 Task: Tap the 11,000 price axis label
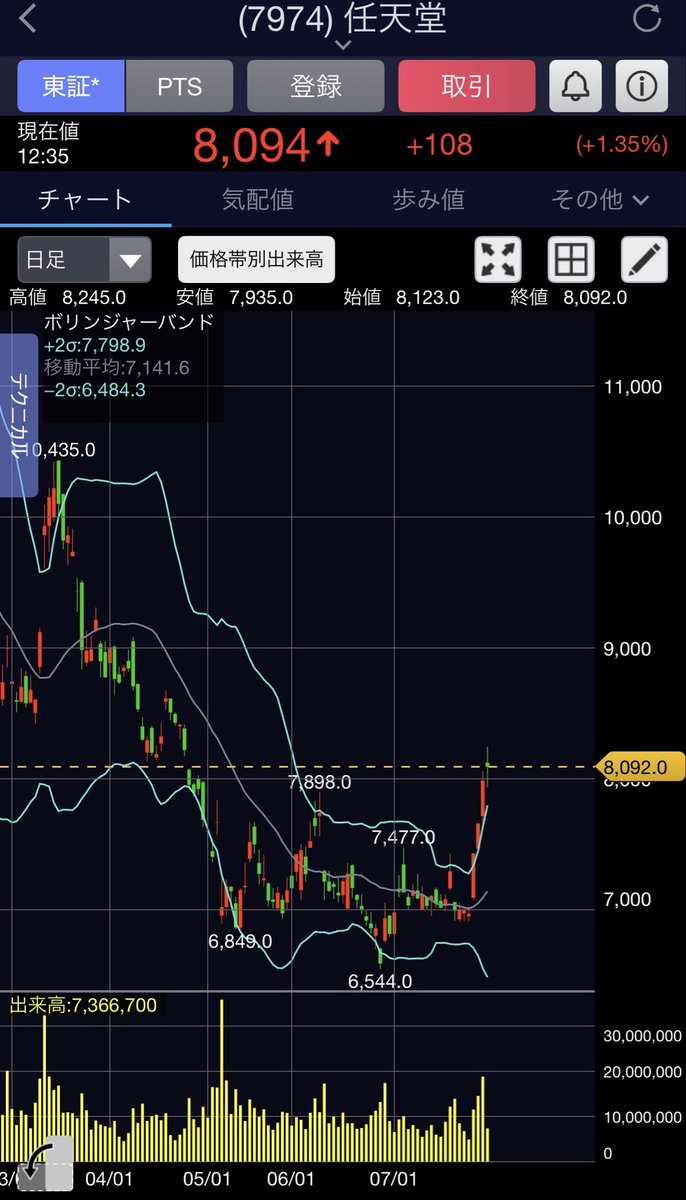click(x=633, y=387)
